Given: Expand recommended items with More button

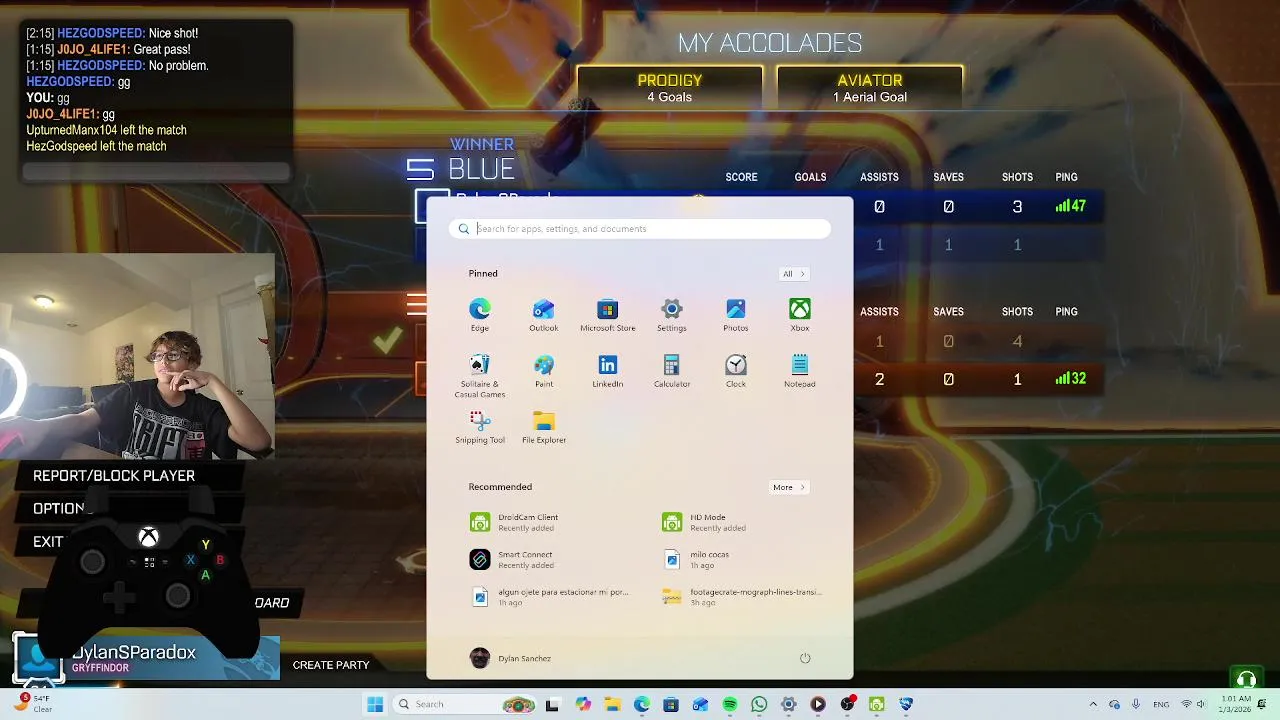Looking at the screenshot, I should click(789, 487).
